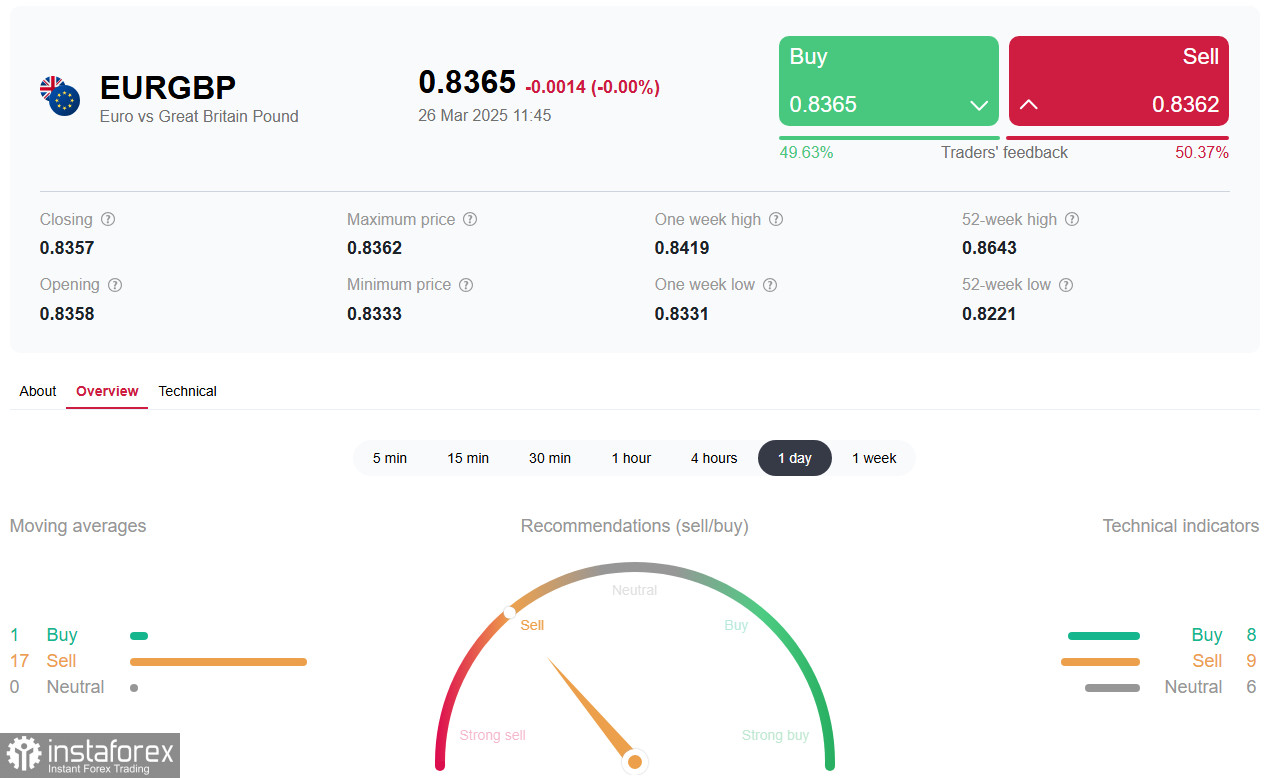The height and width of the screenshot is (778, 1271).
Task: Click the current price 0.8365
Action: pyautogui.click(x=467, y=82)
